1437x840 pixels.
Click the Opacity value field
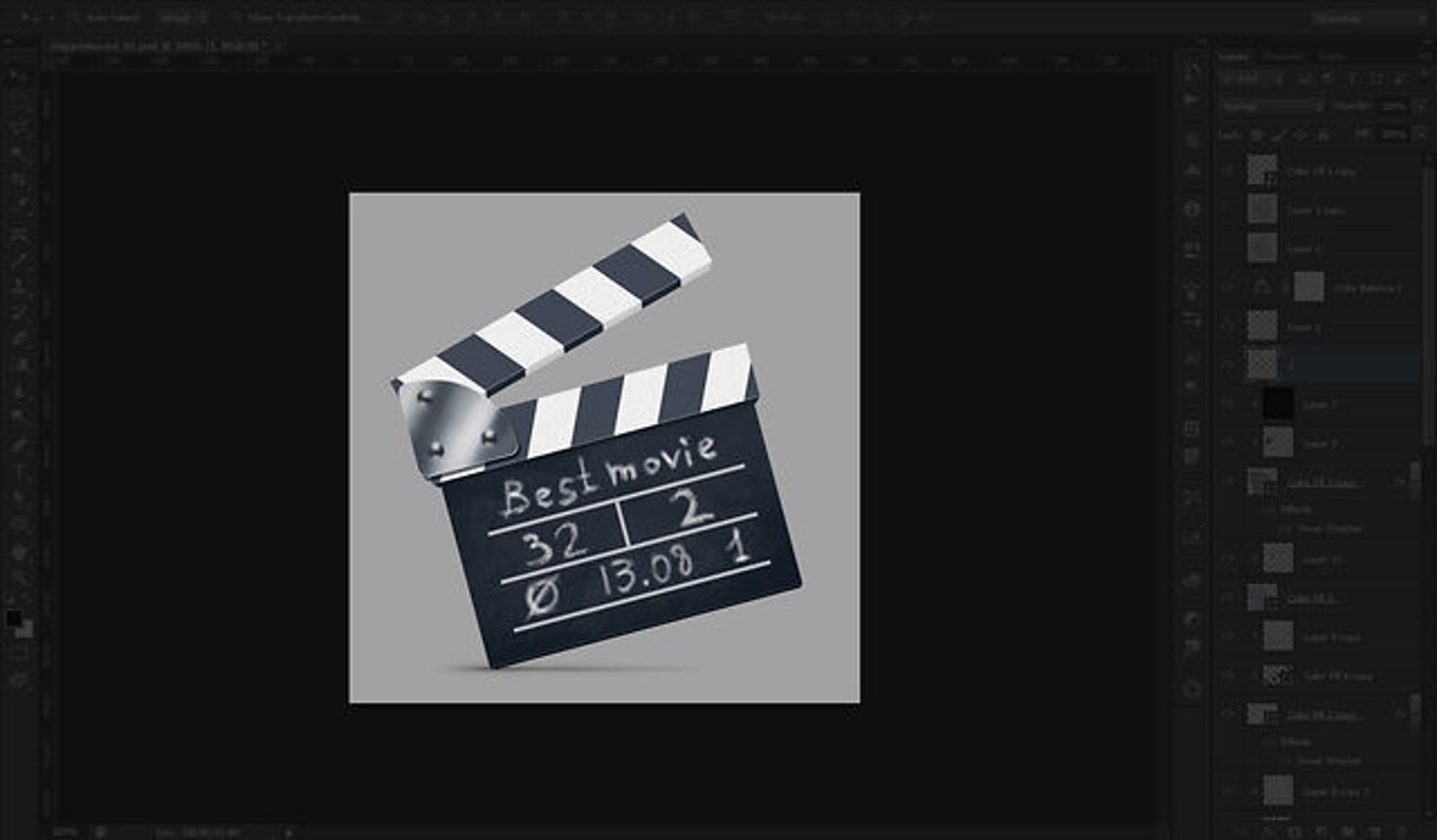pyautogui.click(x=1396, y=107)
